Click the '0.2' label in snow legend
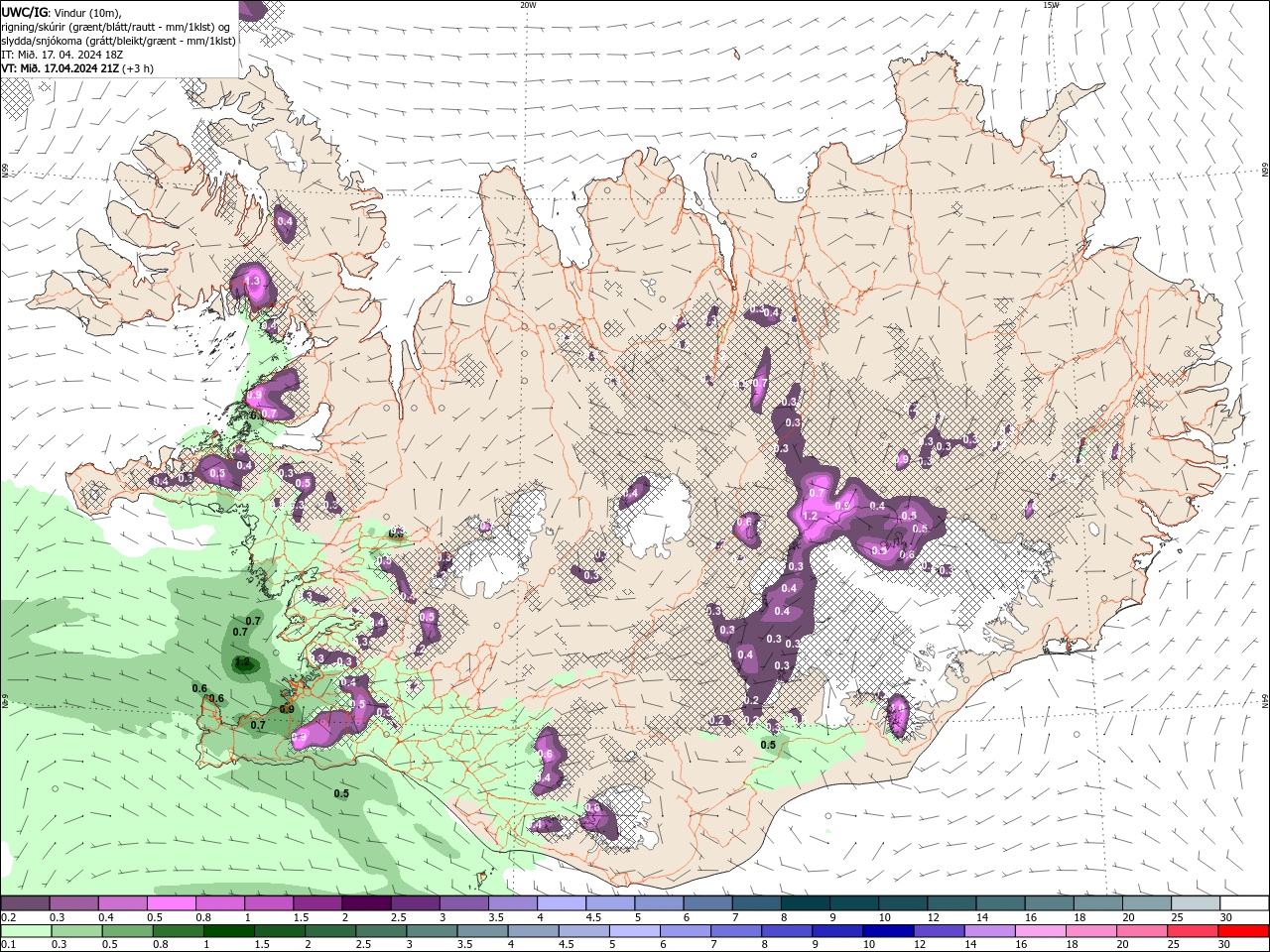Screen dimensions: 1270x952 (x=8, y=918)
